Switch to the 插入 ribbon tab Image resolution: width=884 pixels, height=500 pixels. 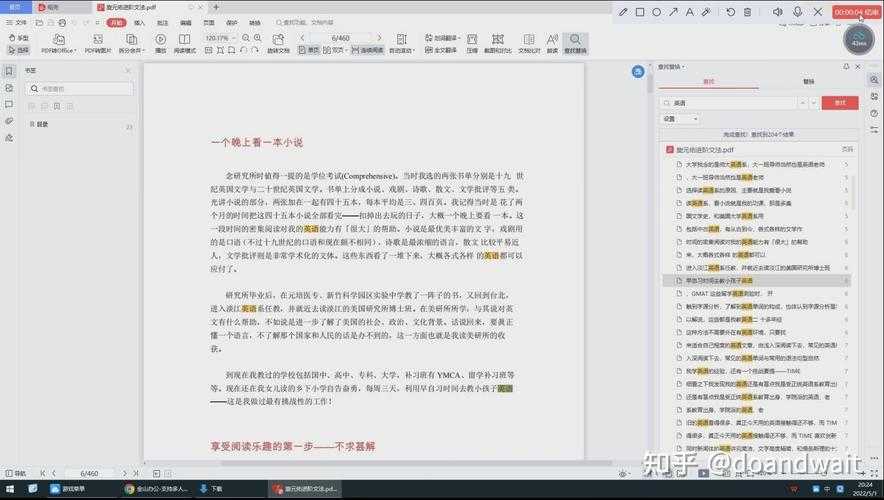(x=139, y=23)
